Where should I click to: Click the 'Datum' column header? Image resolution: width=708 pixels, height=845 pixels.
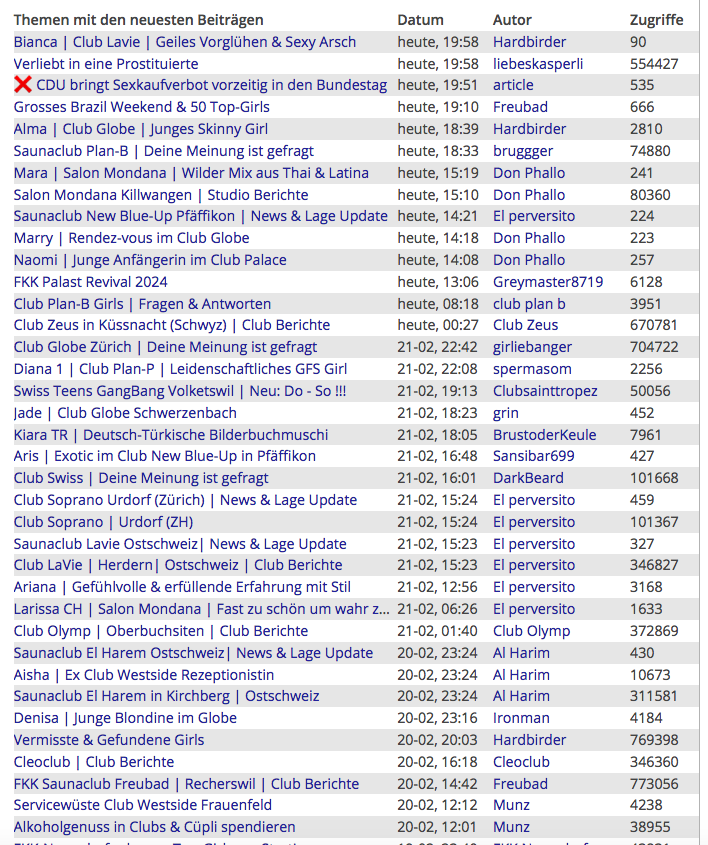(420, 20)
